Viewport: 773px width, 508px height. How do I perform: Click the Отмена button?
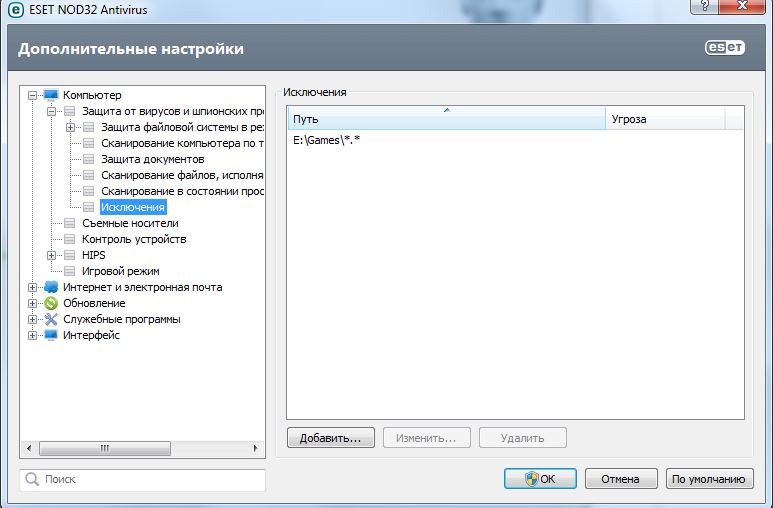point(621,479)
